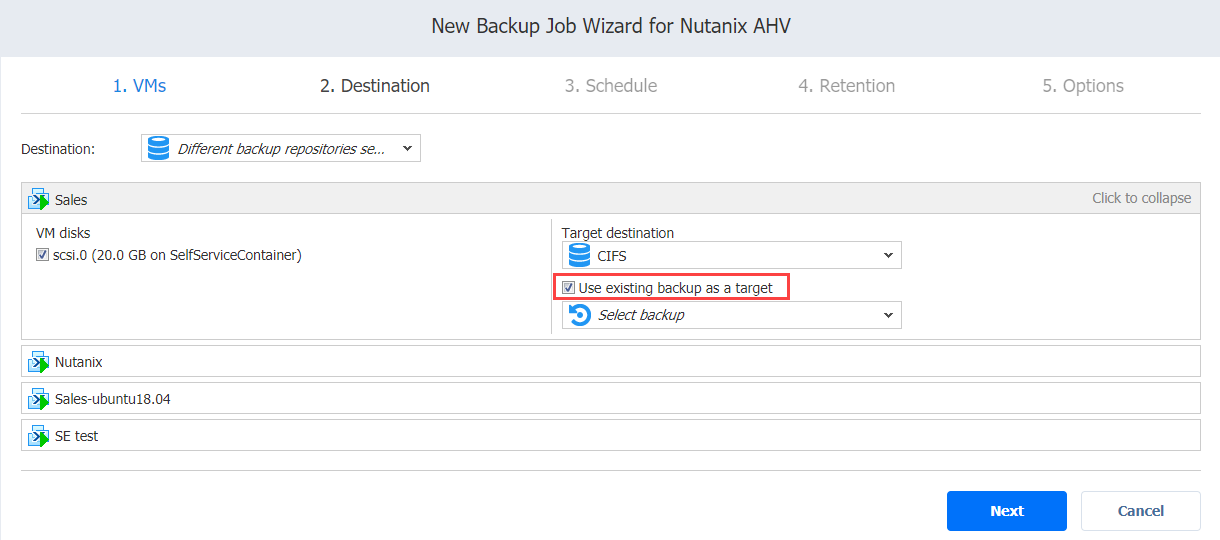This screenshot has width=1220, height=540.
Task: Switch to the 3. Schedule step
Action: [x=611, y=86]
